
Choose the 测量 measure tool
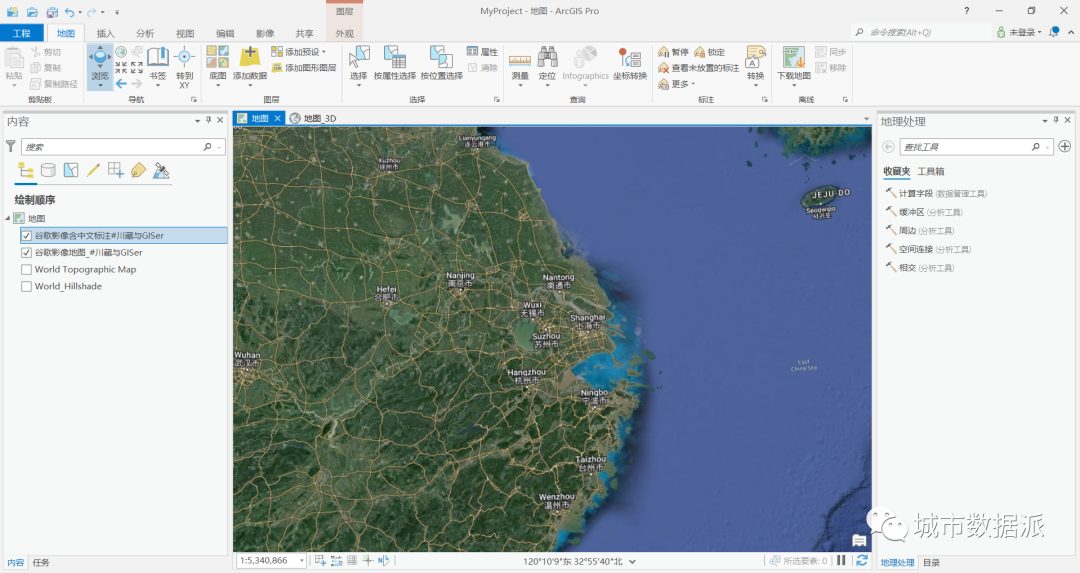pyautogui.click(x=519, y=65)
